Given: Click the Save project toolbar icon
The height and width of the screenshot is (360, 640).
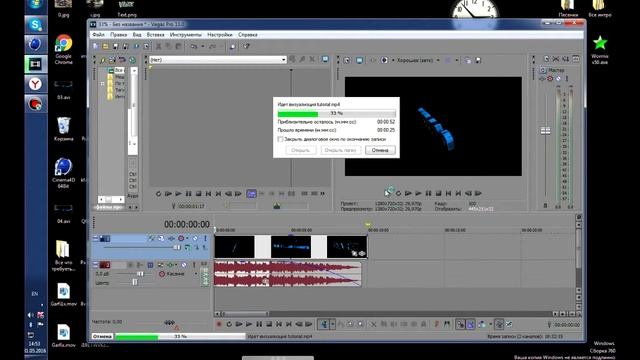Looking at the screenshot, I should click(116, 47).
